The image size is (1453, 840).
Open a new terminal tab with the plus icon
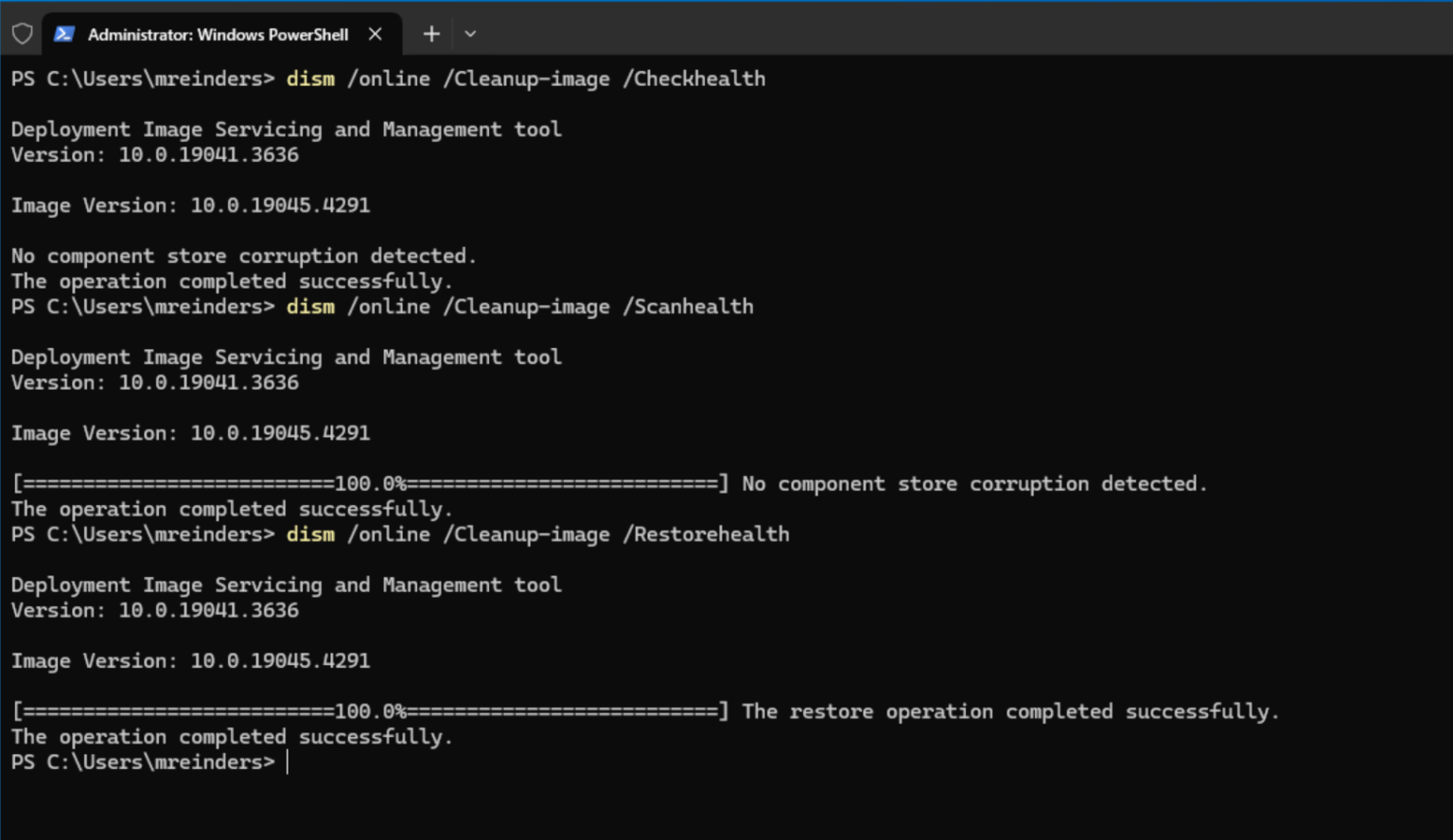(x=430, y=34)
